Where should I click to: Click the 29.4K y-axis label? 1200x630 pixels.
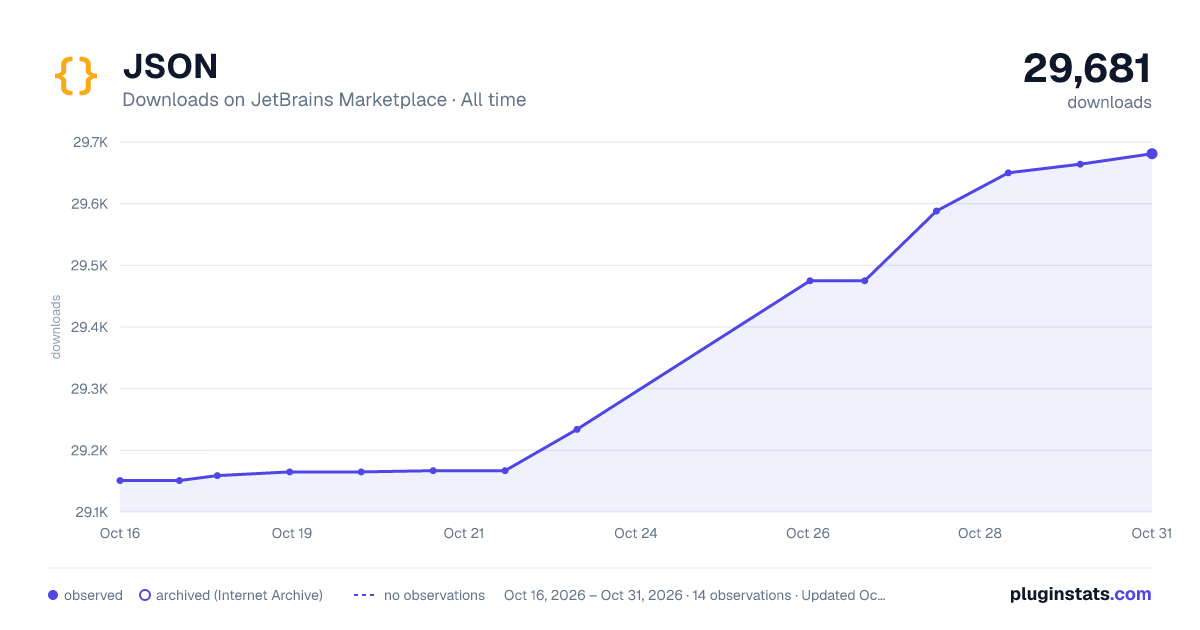[90, 327]
